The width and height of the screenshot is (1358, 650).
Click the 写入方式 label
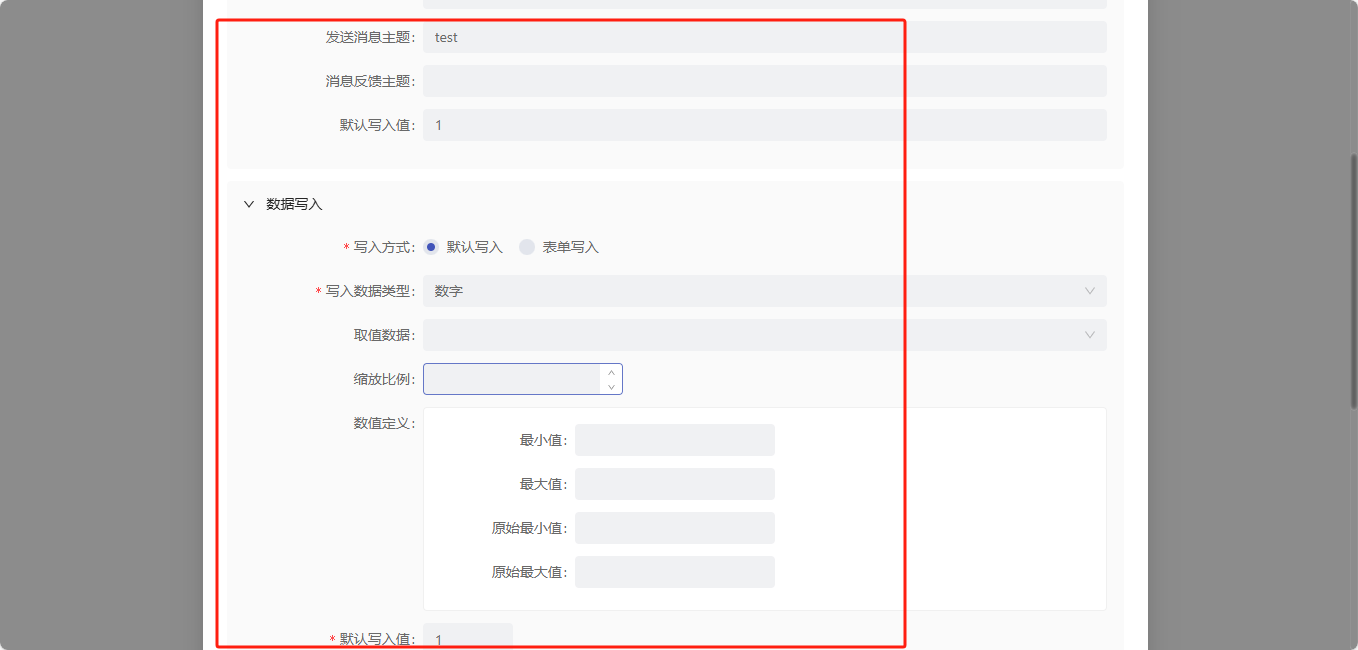coord(384,247)
